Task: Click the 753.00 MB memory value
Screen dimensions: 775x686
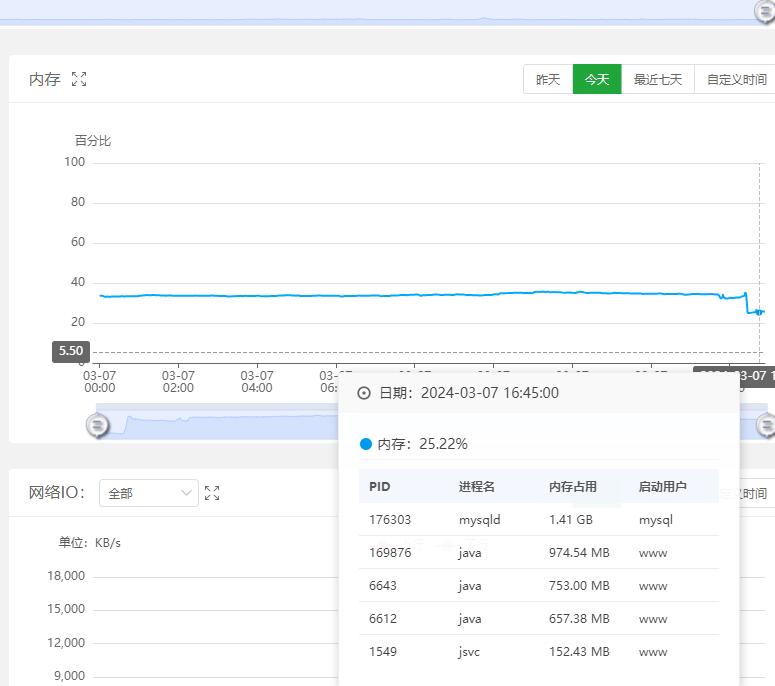Action: click(579, 586)
